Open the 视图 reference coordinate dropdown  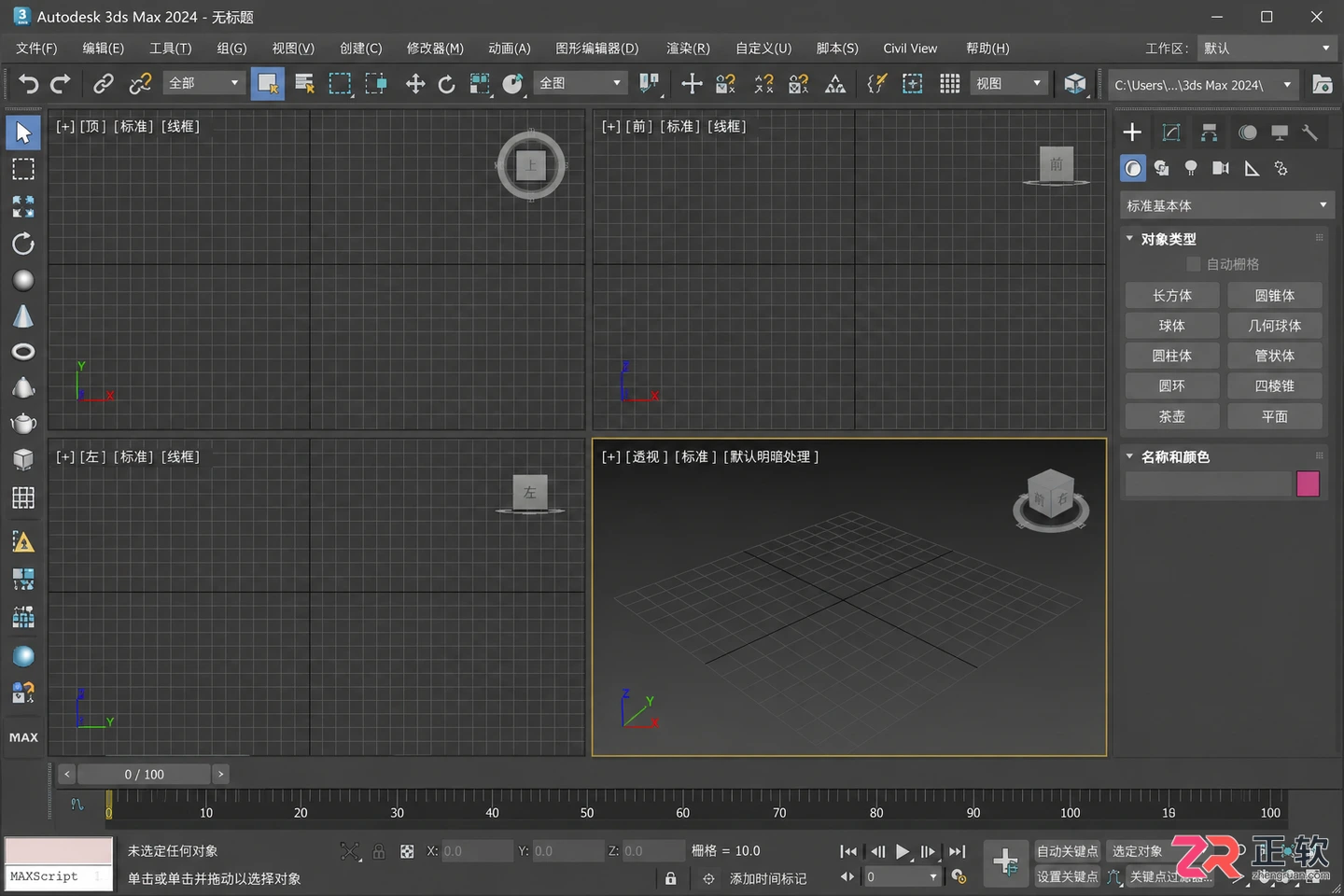[x=1009, y=84]
